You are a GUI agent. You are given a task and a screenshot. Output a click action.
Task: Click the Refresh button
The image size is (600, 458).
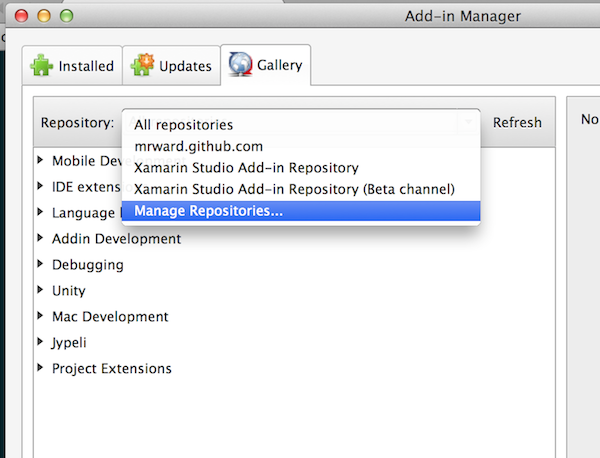(x=517, y=122)
